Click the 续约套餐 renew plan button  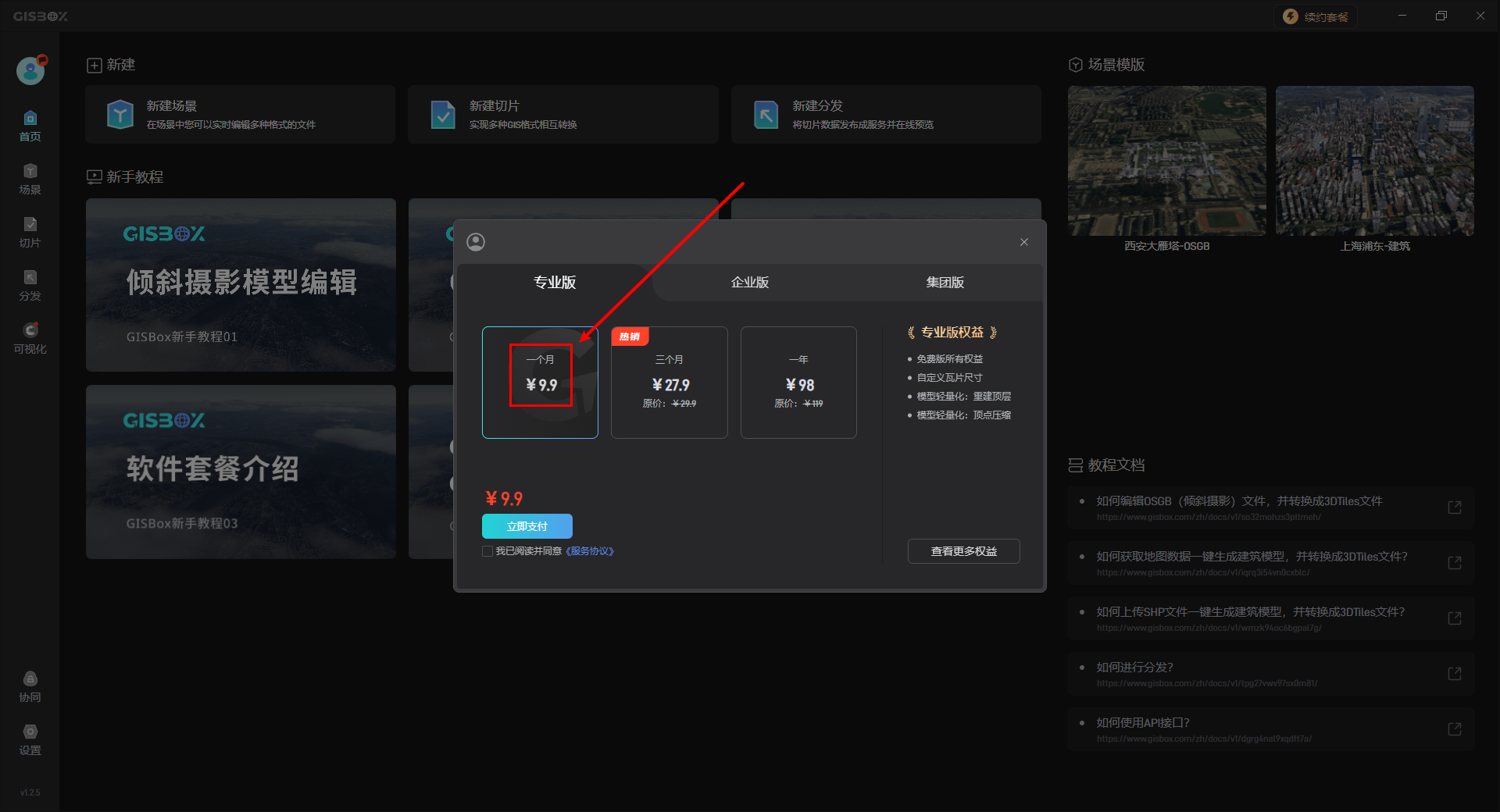[x=1316, y=16]
